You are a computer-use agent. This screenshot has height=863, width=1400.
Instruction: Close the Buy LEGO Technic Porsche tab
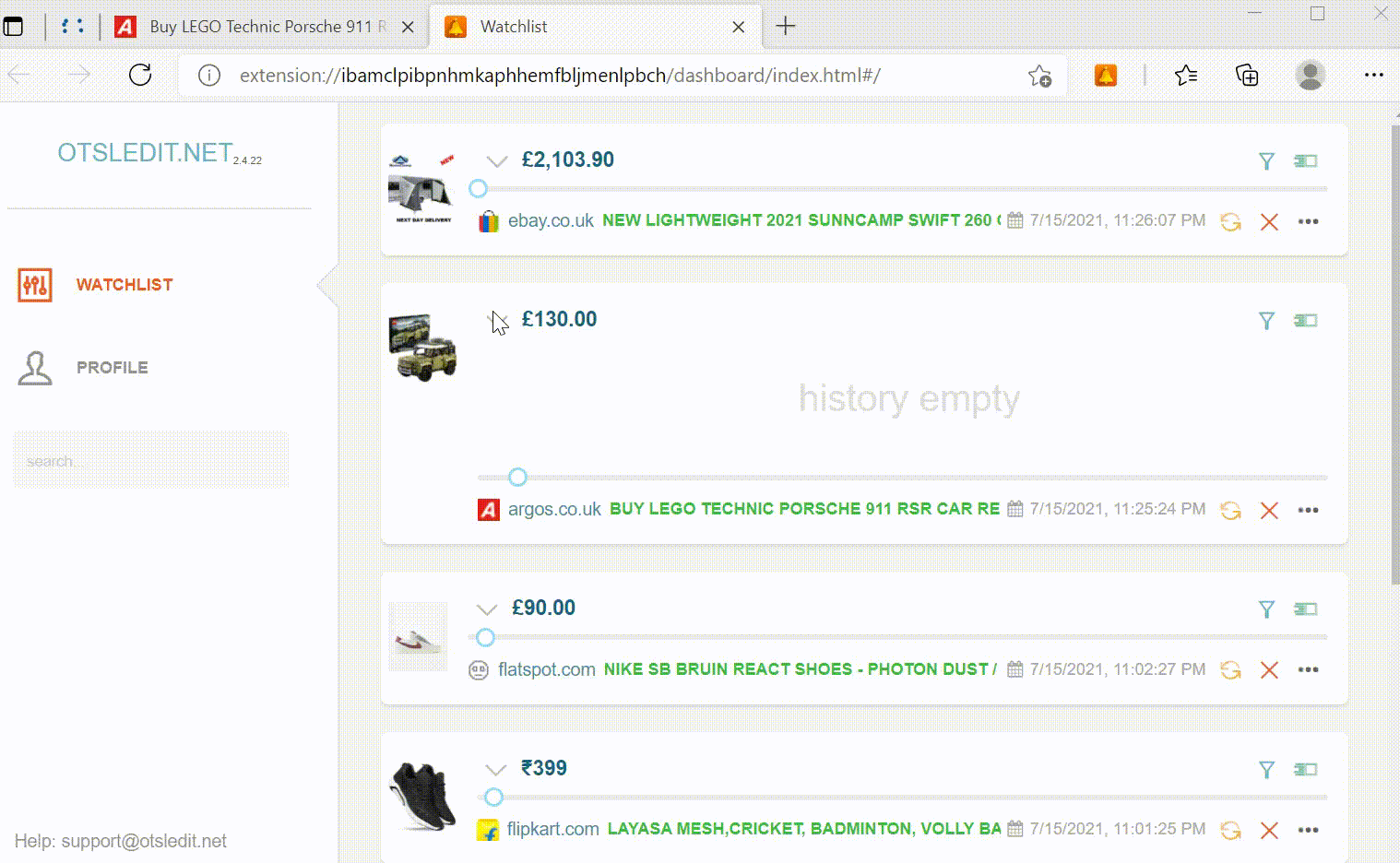408,28
